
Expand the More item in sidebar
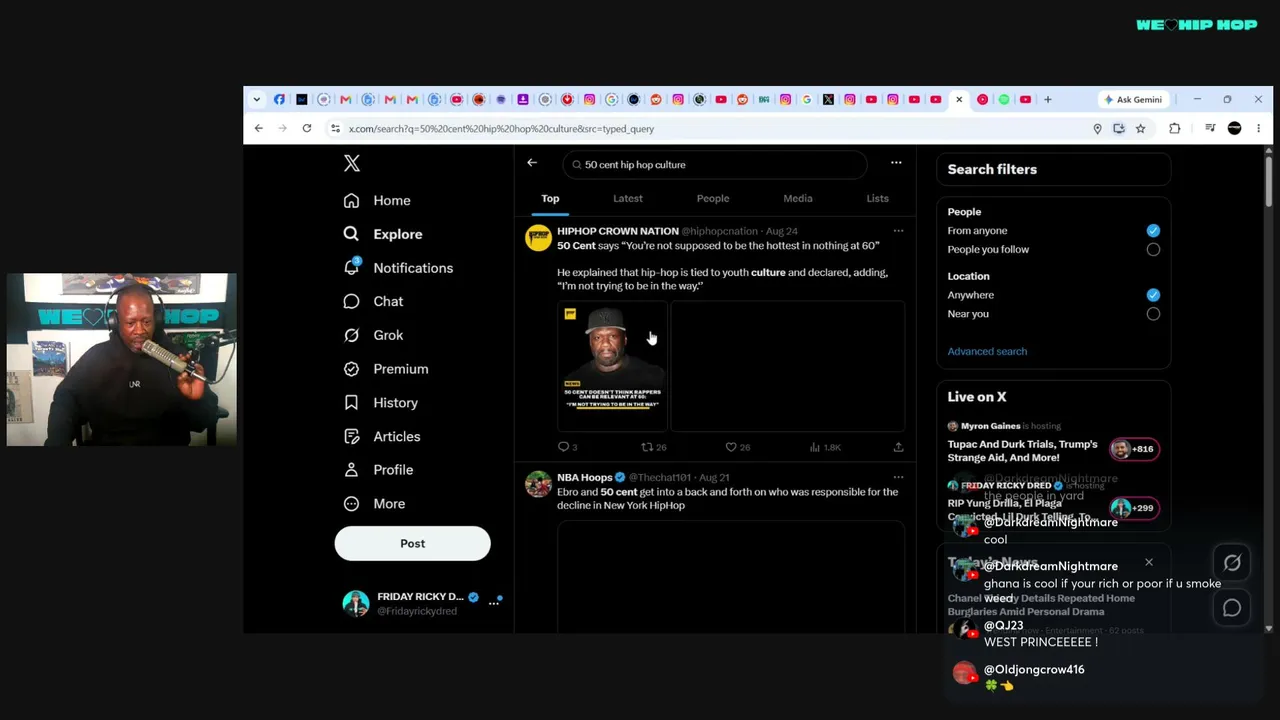(374, 504)
